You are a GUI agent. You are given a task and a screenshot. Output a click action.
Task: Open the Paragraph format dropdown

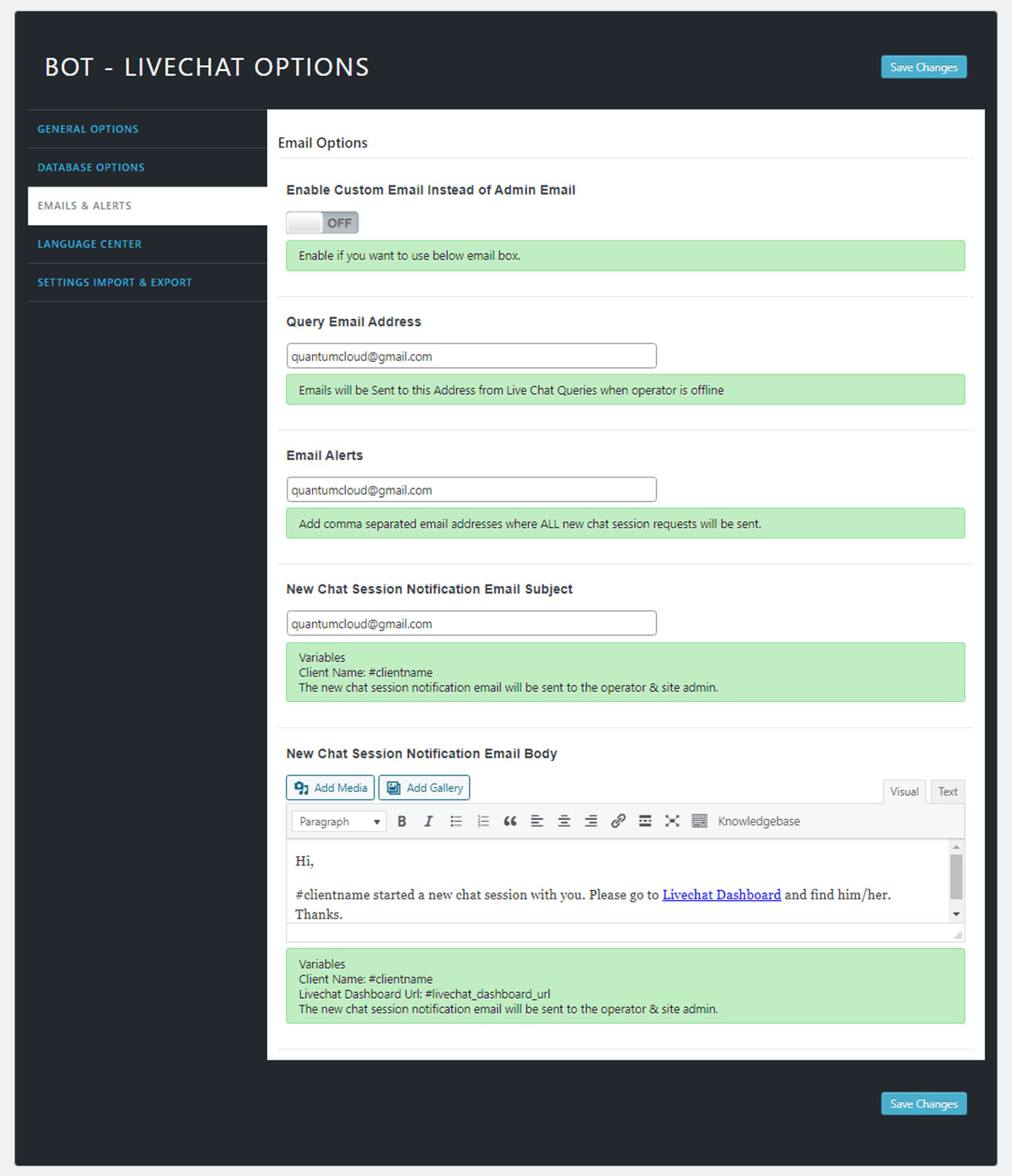(339, 822)
